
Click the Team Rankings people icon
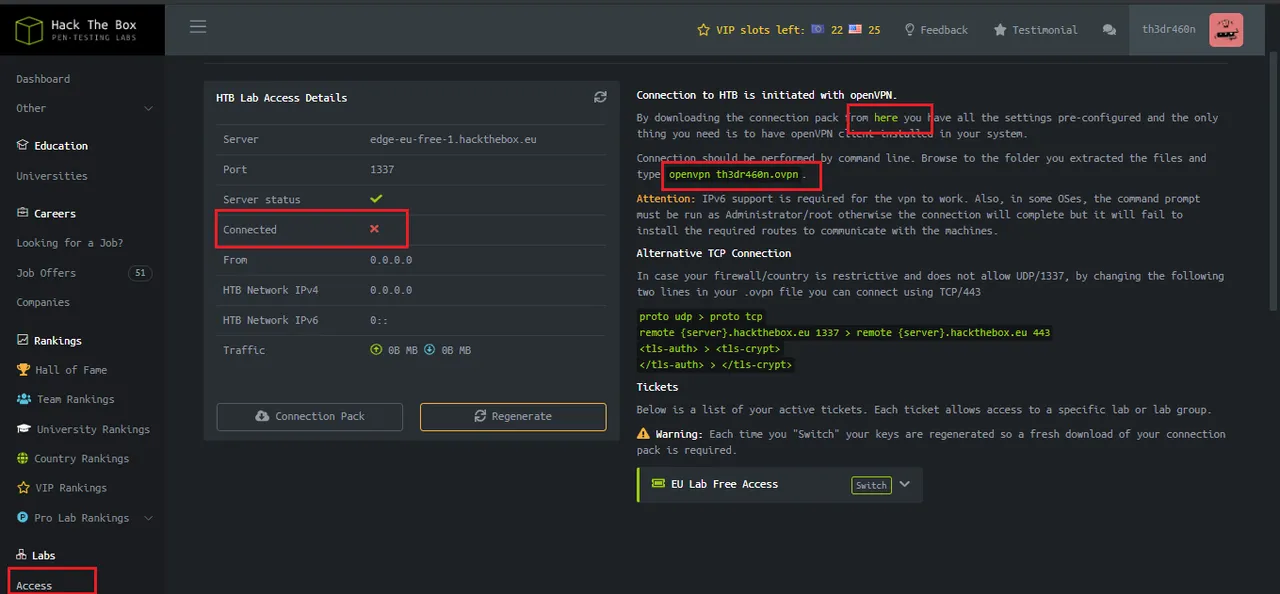[24, 399]
